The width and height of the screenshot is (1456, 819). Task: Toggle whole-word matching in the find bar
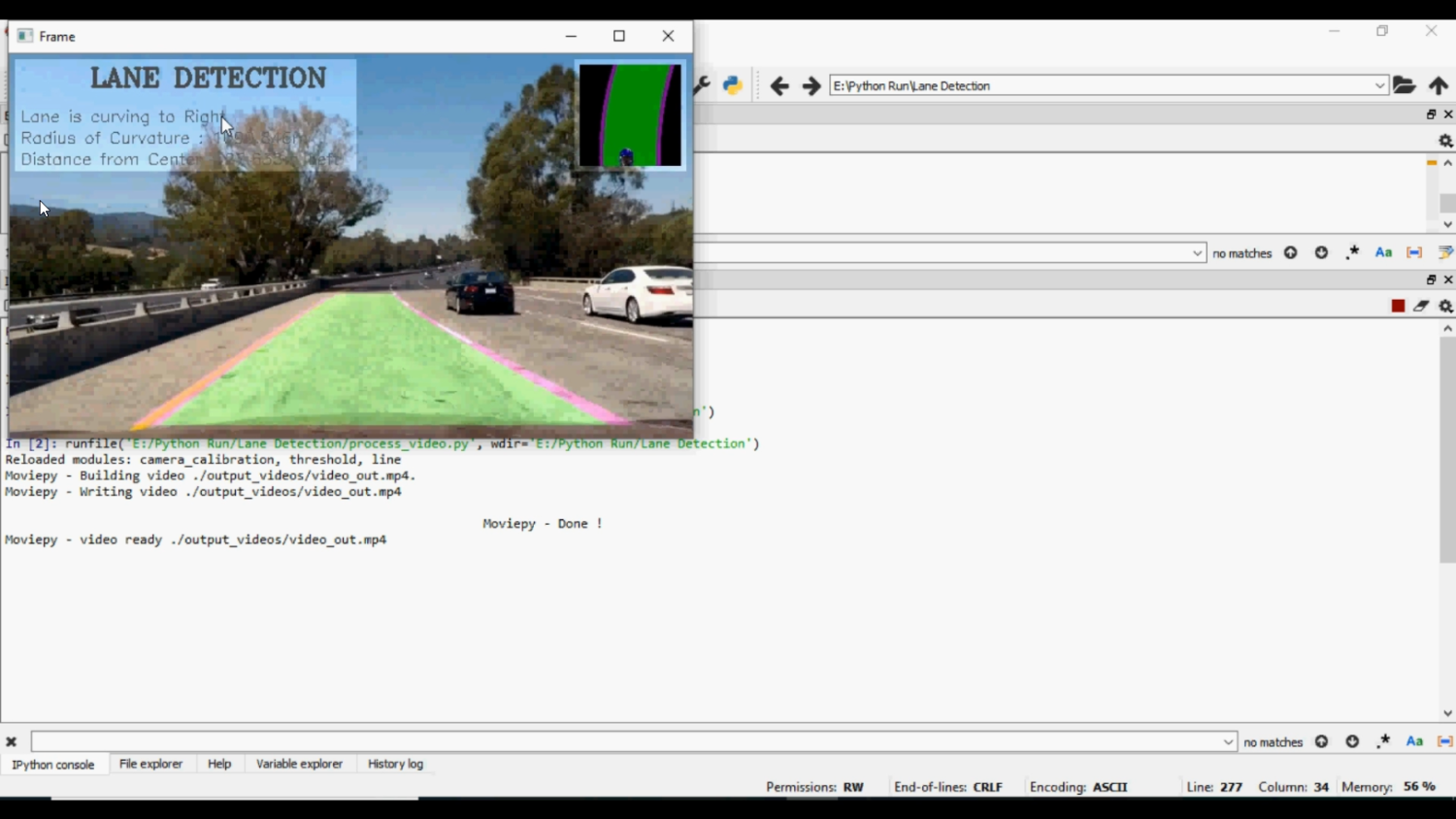click(1413, 252)
